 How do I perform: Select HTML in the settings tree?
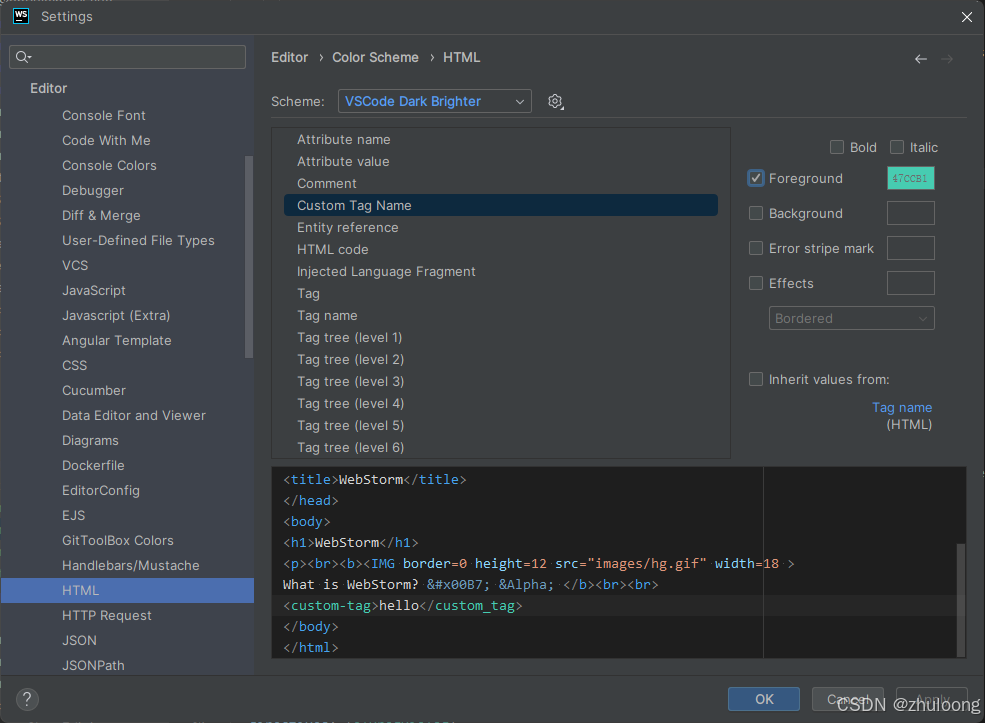point(128,590)
